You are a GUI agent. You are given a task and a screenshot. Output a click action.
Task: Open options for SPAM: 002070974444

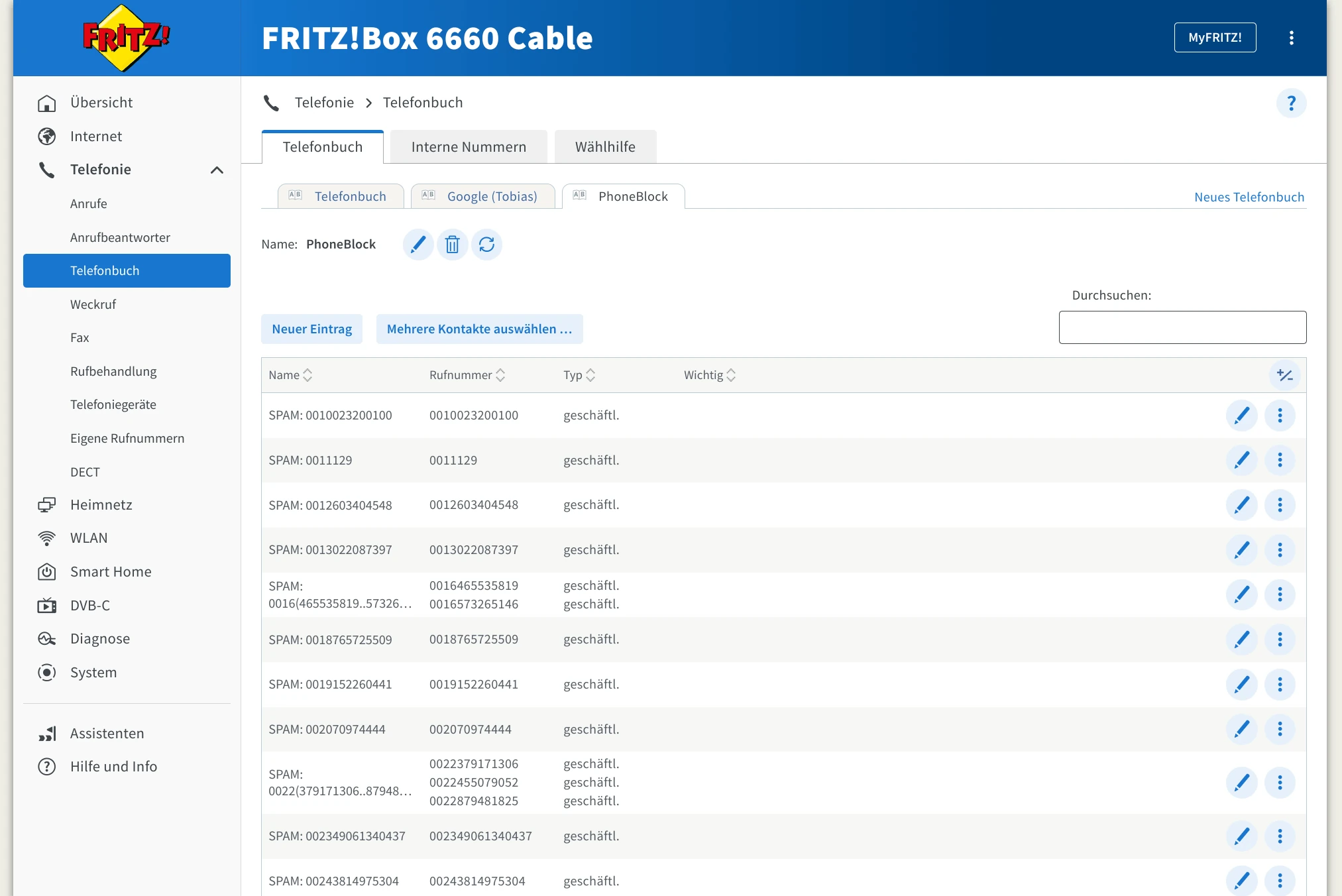coord(1280,729)
